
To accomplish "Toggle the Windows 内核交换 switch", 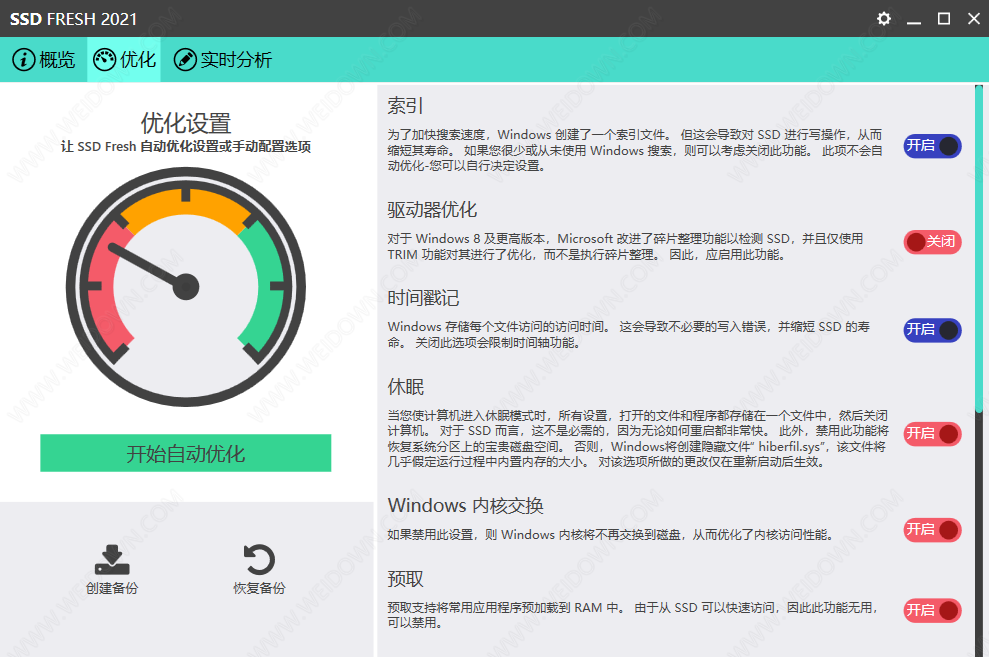I will click(x=932, y=530).
